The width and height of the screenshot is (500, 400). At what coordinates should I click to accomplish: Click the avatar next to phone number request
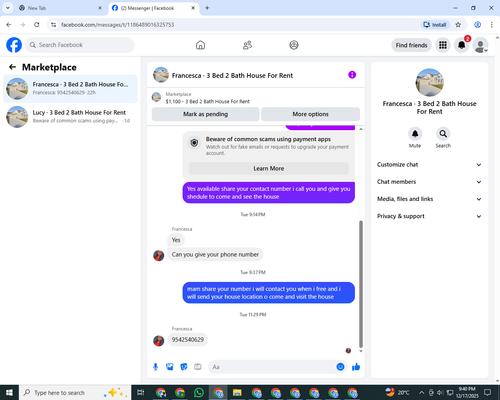[x=158, y=256]
